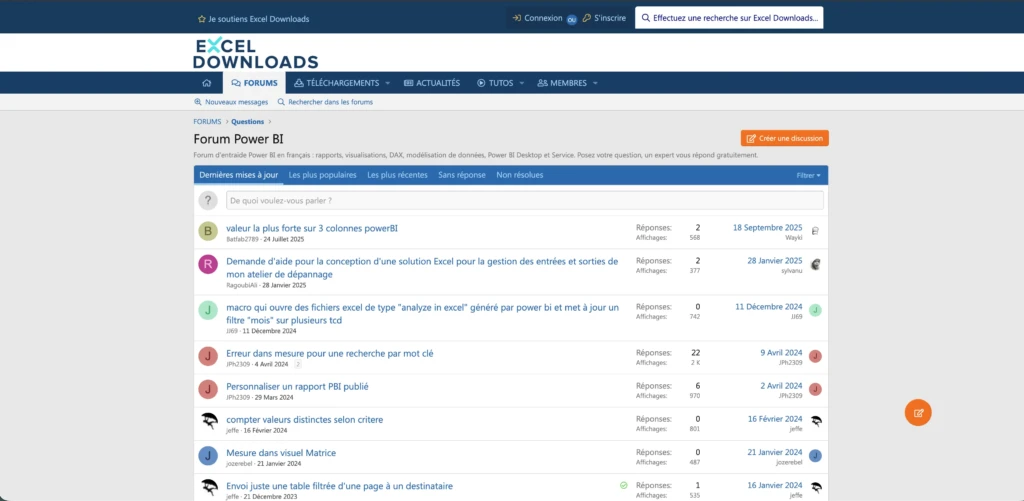Click the De quoi voulez-vous parler field
The image size is (1024, 501).
tap(524, 201)
